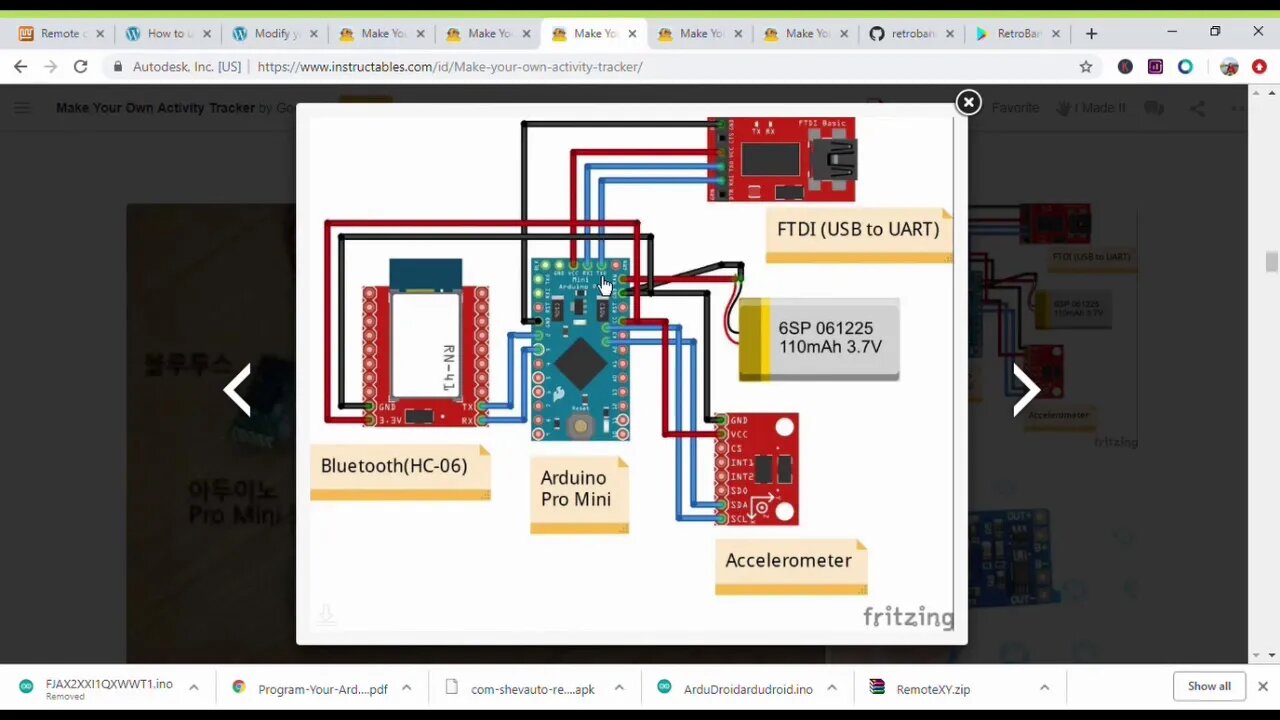Reload the Instructables page
The height and width of the screenshot is (720, 1280).
coord(80,66)
